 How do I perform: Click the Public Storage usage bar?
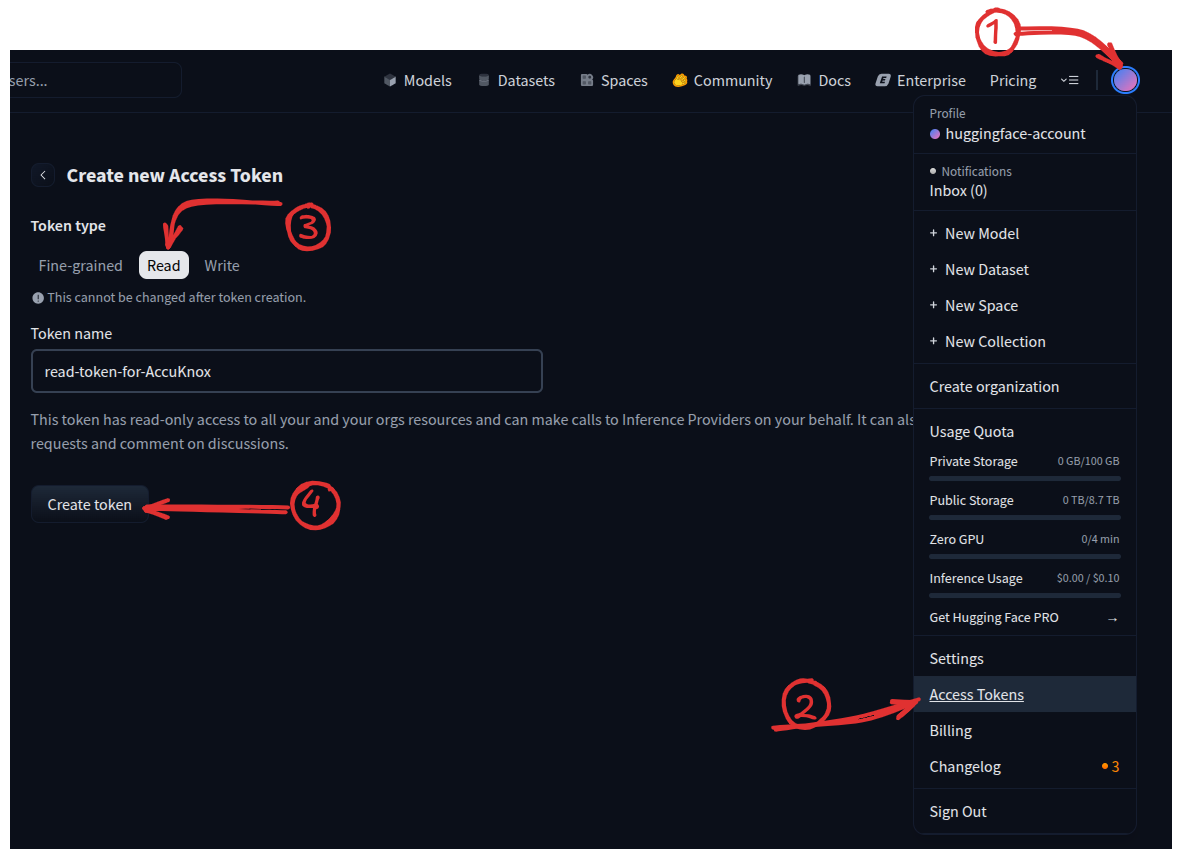[x=1024, y=518]
